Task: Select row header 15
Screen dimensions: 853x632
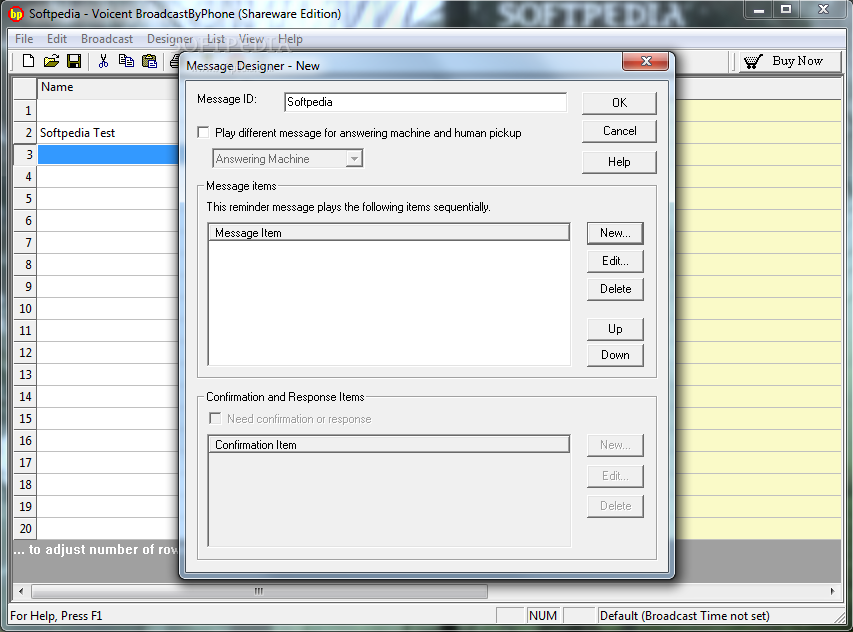Action: coord(26,419)
